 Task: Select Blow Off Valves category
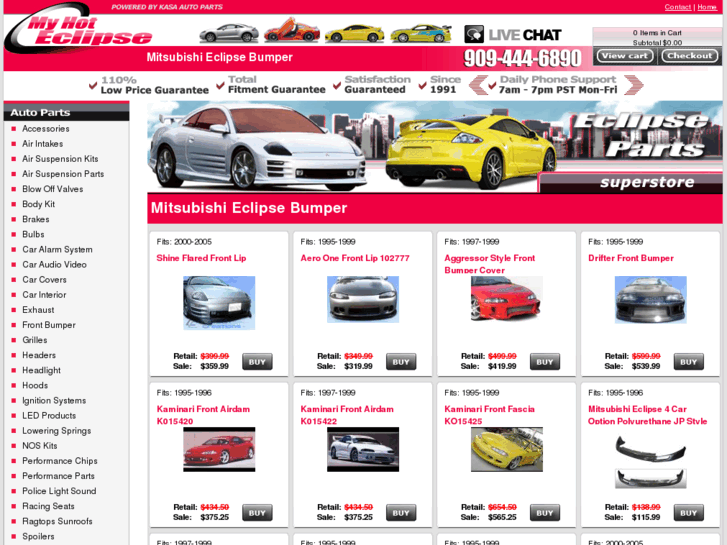53,189
